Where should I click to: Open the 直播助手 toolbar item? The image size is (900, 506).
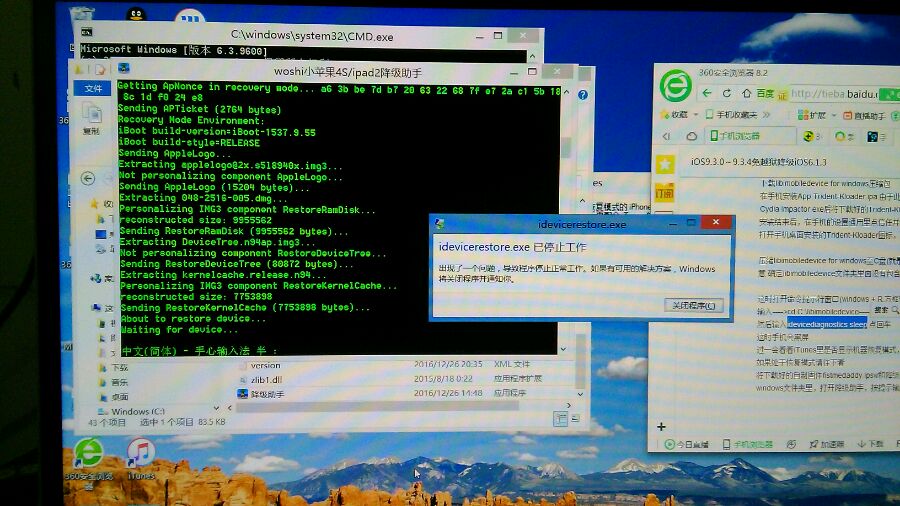864,116
